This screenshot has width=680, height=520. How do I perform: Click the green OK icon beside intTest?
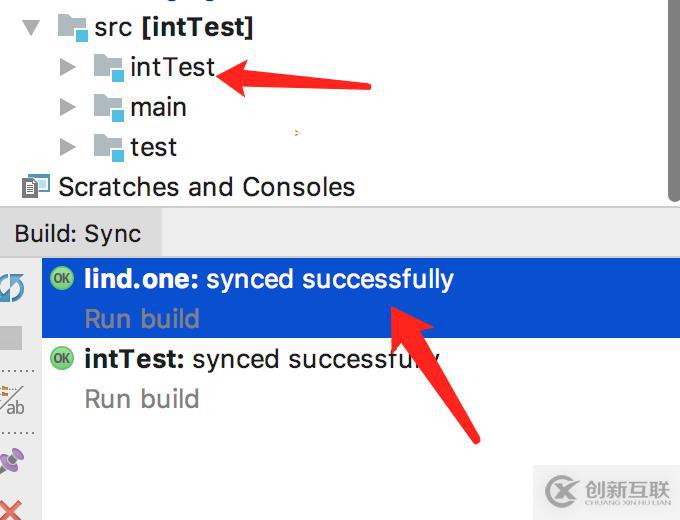coord(63,358)
